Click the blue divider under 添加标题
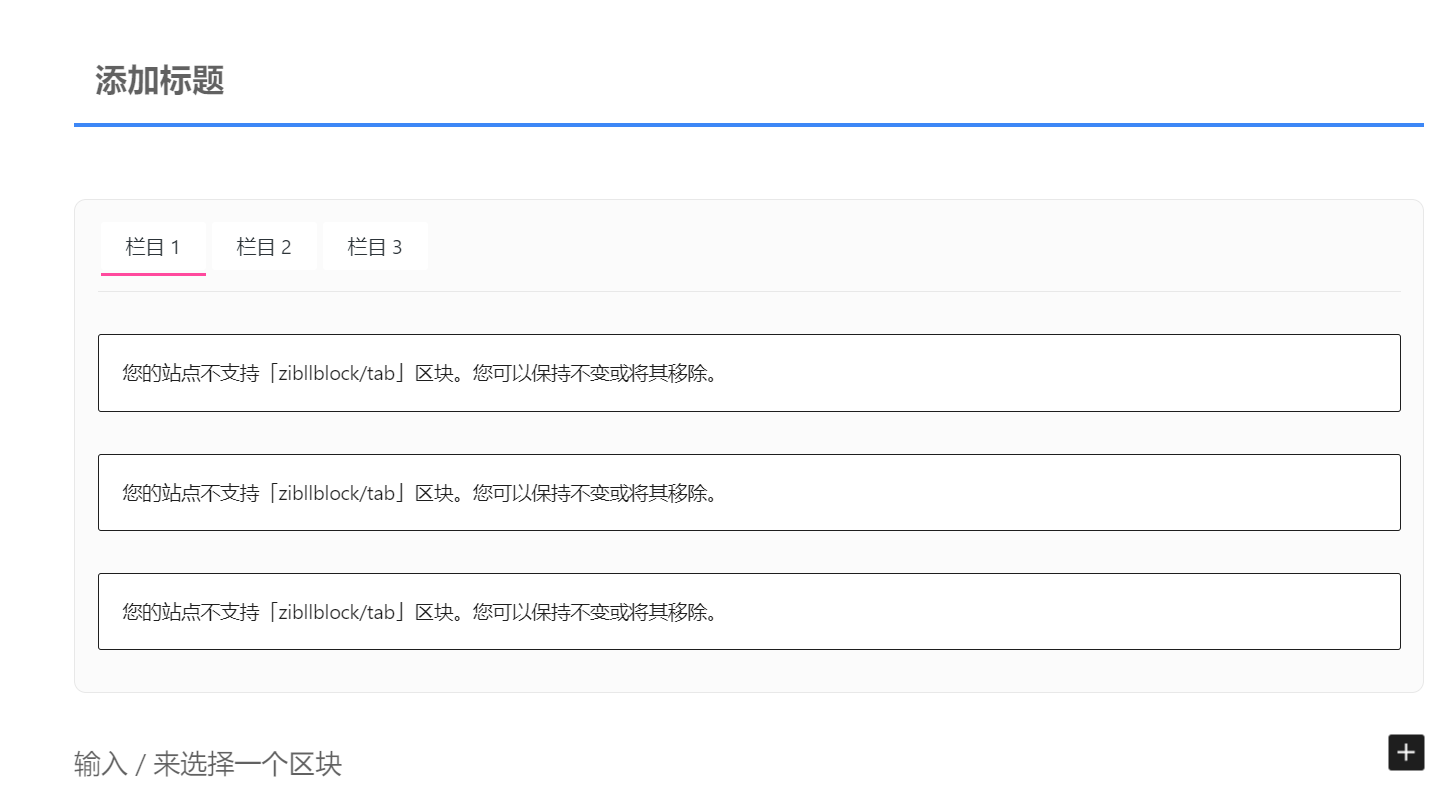The width and height of the screenshot is (1454, 792). coord(749,126)
